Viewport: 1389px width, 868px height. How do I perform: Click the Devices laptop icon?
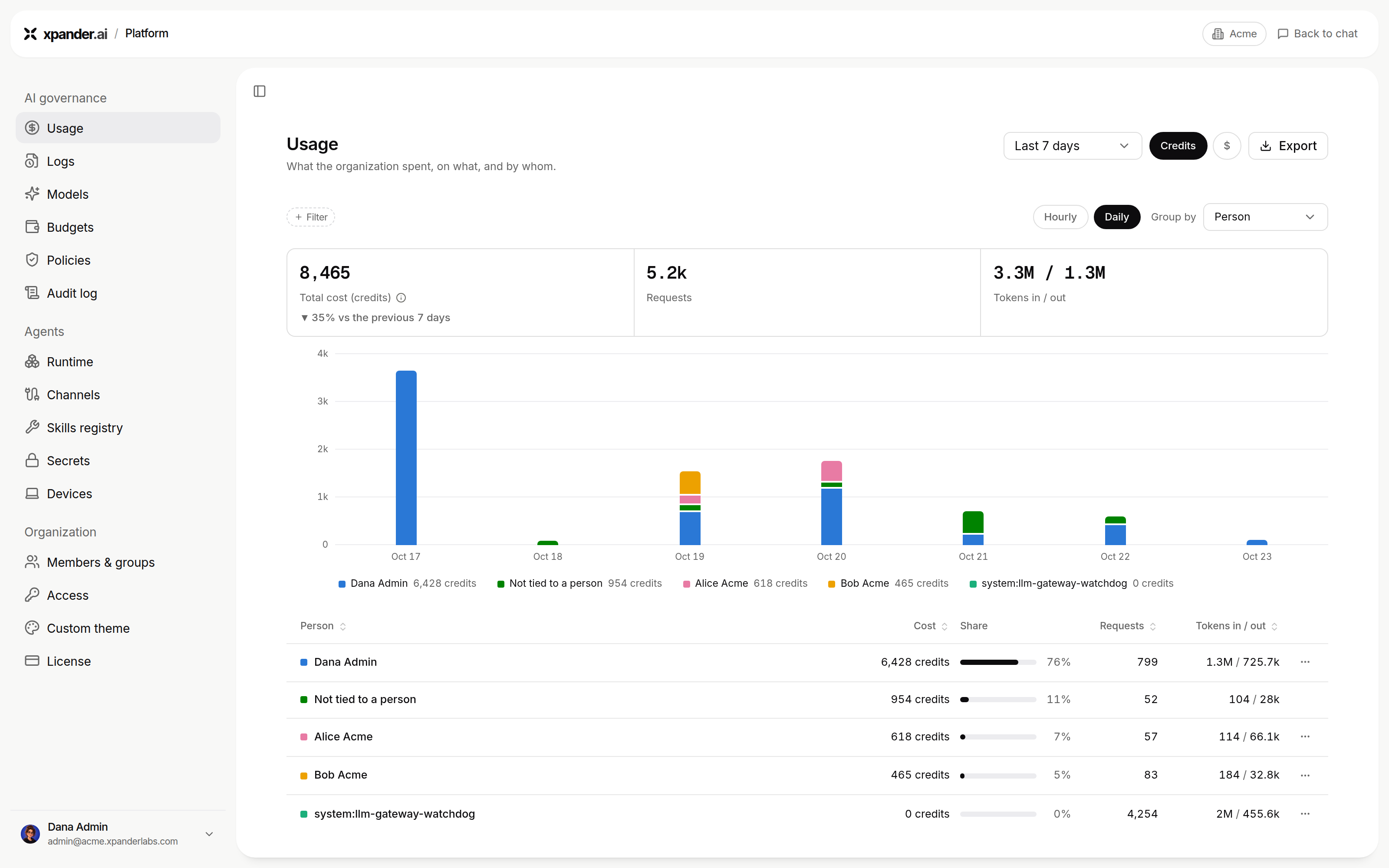click(32, 493)
